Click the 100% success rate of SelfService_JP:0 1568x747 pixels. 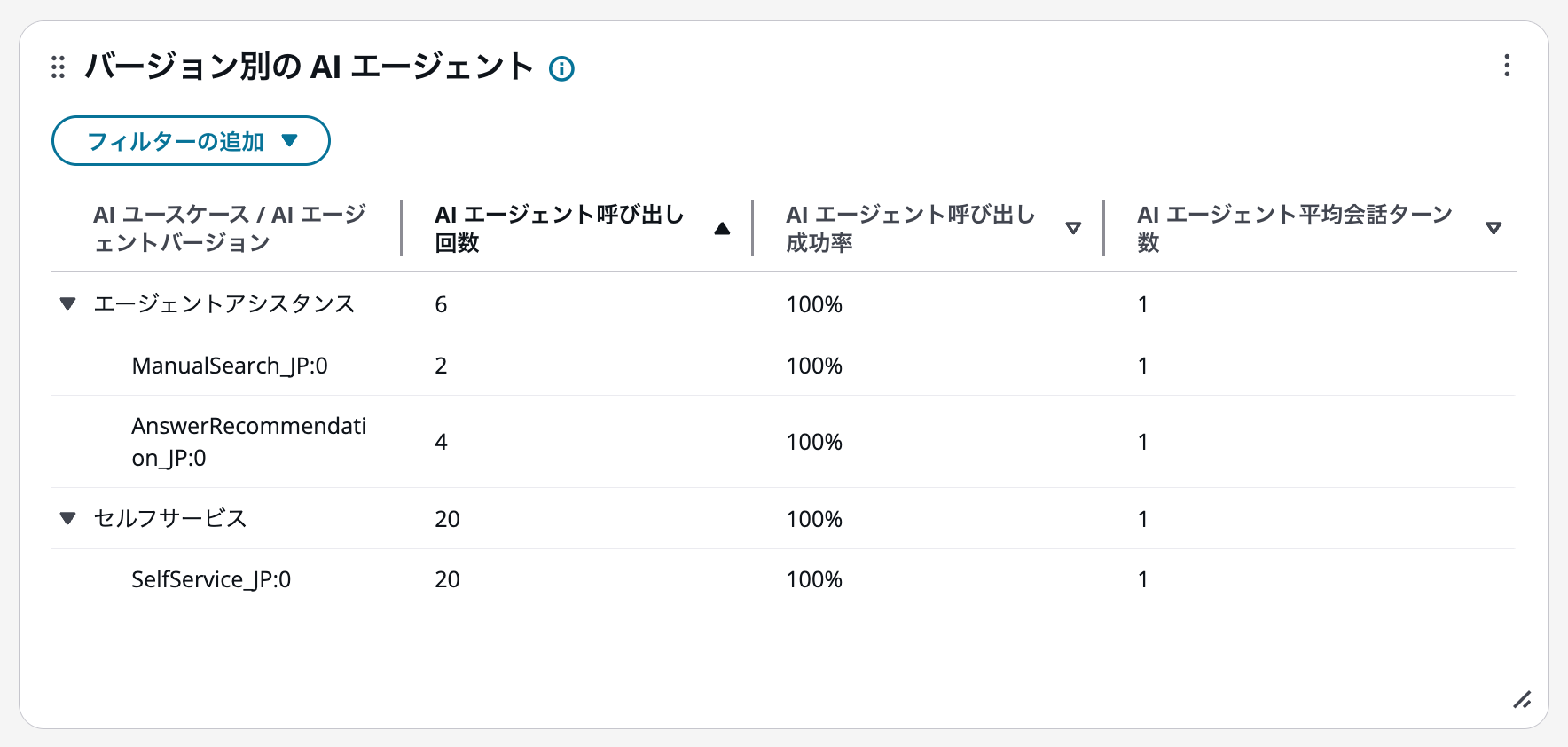(813, 578)
